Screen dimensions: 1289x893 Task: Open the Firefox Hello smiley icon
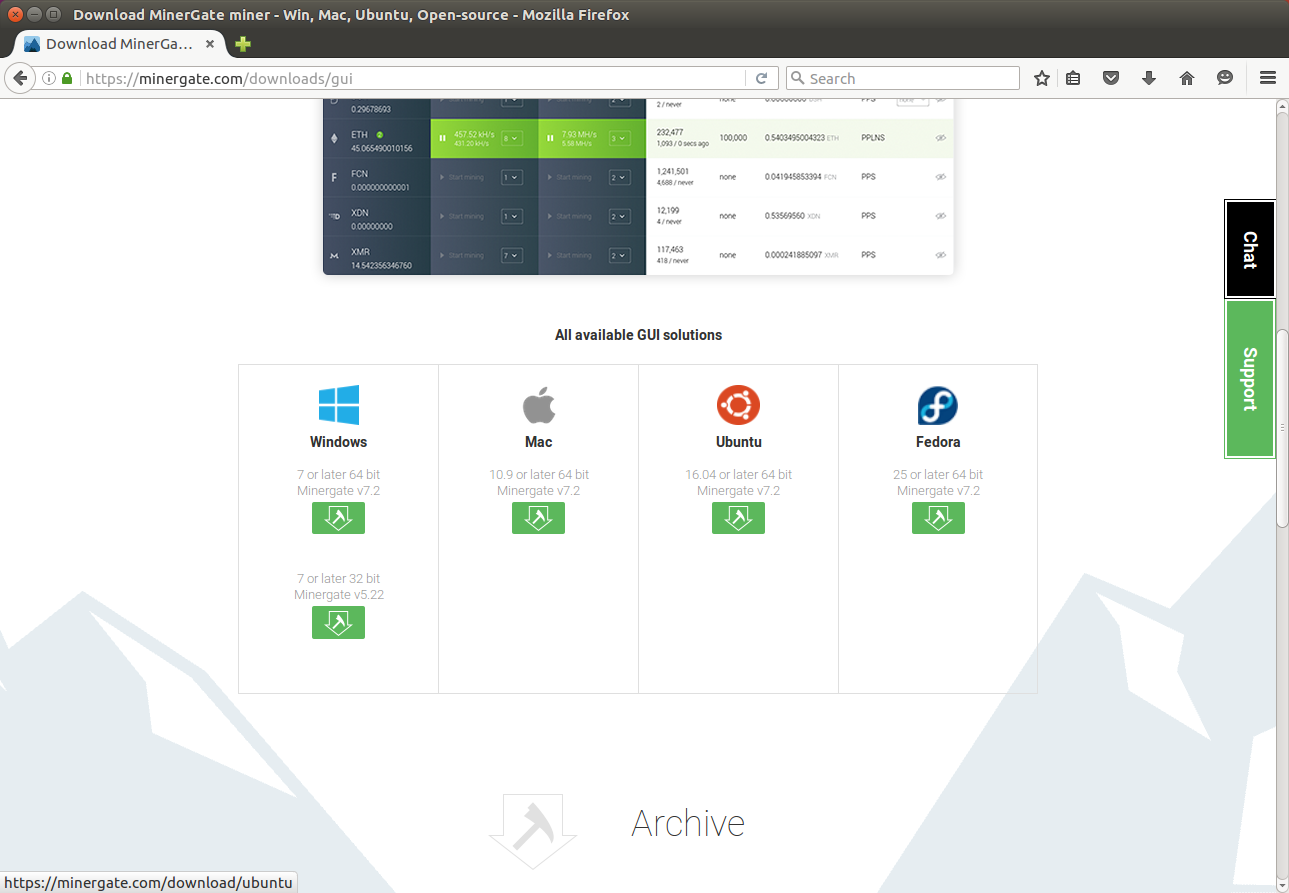click(1225, 78)
